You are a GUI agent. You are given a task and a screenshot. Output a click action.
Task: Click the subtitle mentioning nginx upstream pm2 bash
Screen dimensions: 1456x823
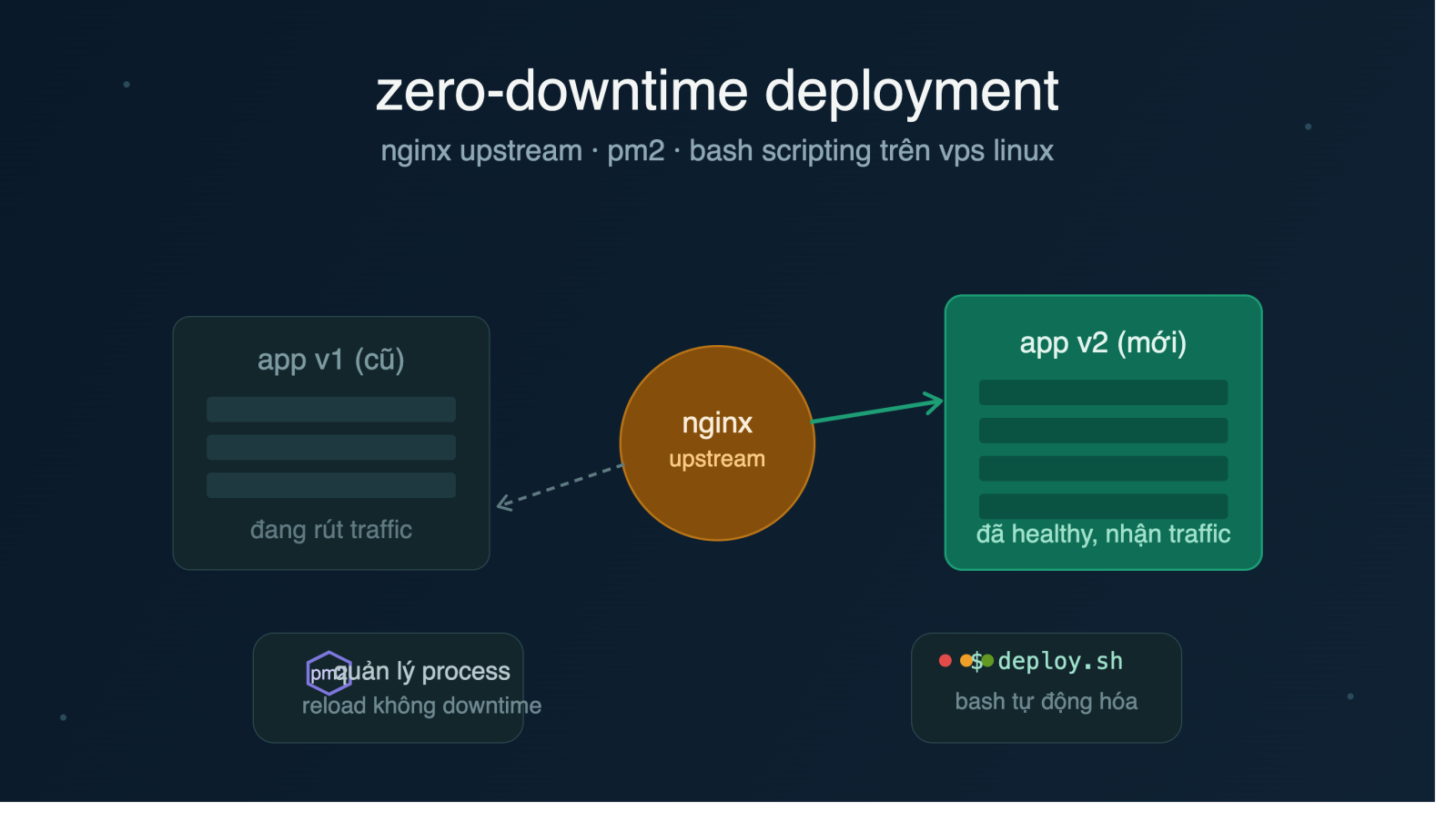pyautogui.click(x=717, y=150)
